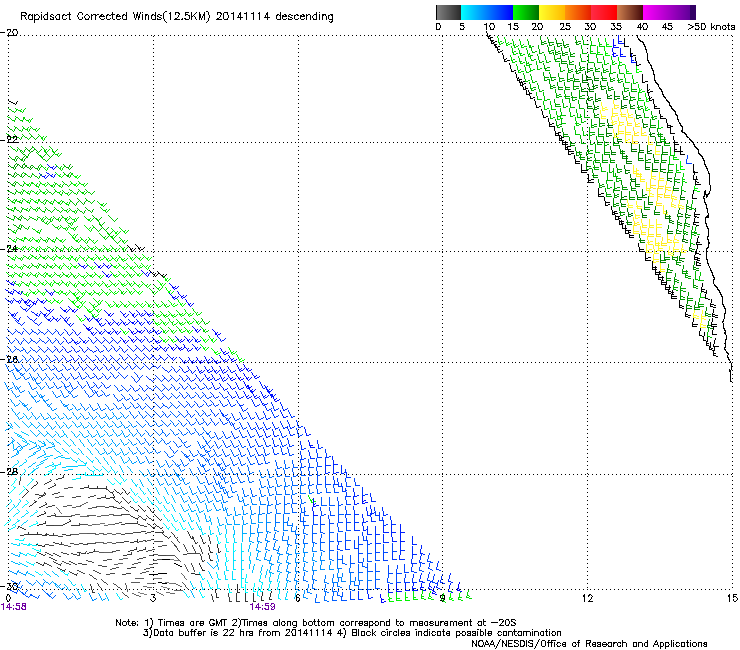Click the green 15-20 knots legend swatch
The image size is (740, 650).
[x=526, y=12]
